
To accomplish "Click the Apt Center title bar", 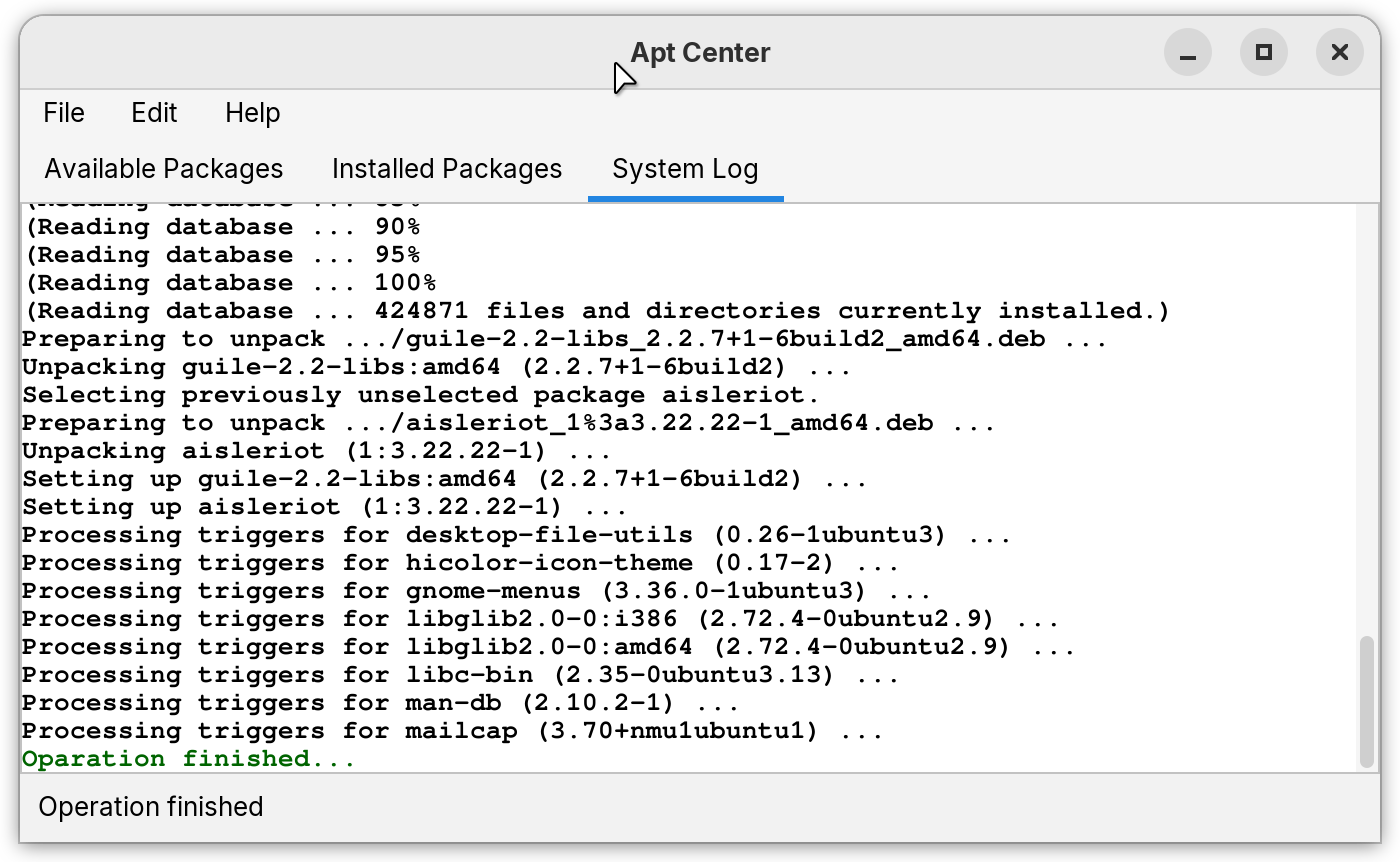I will (x=700, y=52).
